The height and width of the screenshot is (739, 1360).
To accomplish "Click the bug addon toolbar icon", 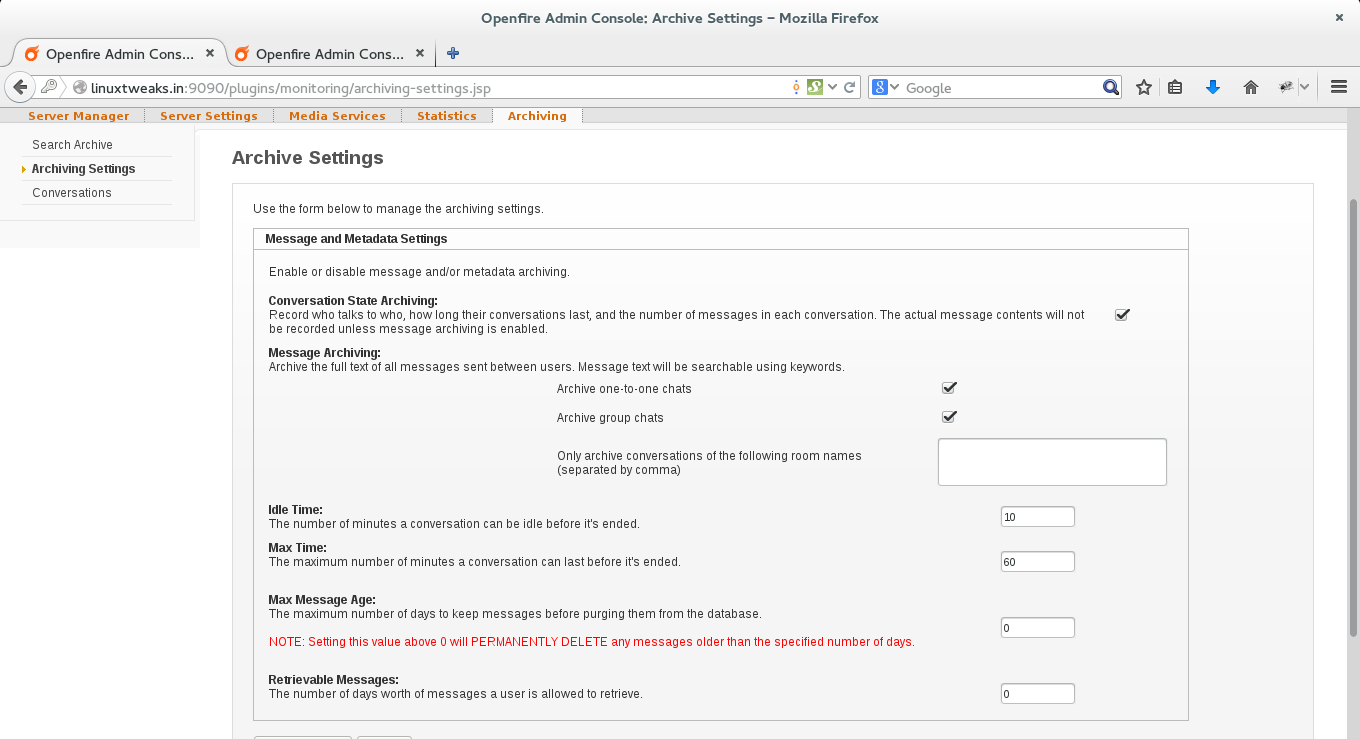I will click(1286, 87).
